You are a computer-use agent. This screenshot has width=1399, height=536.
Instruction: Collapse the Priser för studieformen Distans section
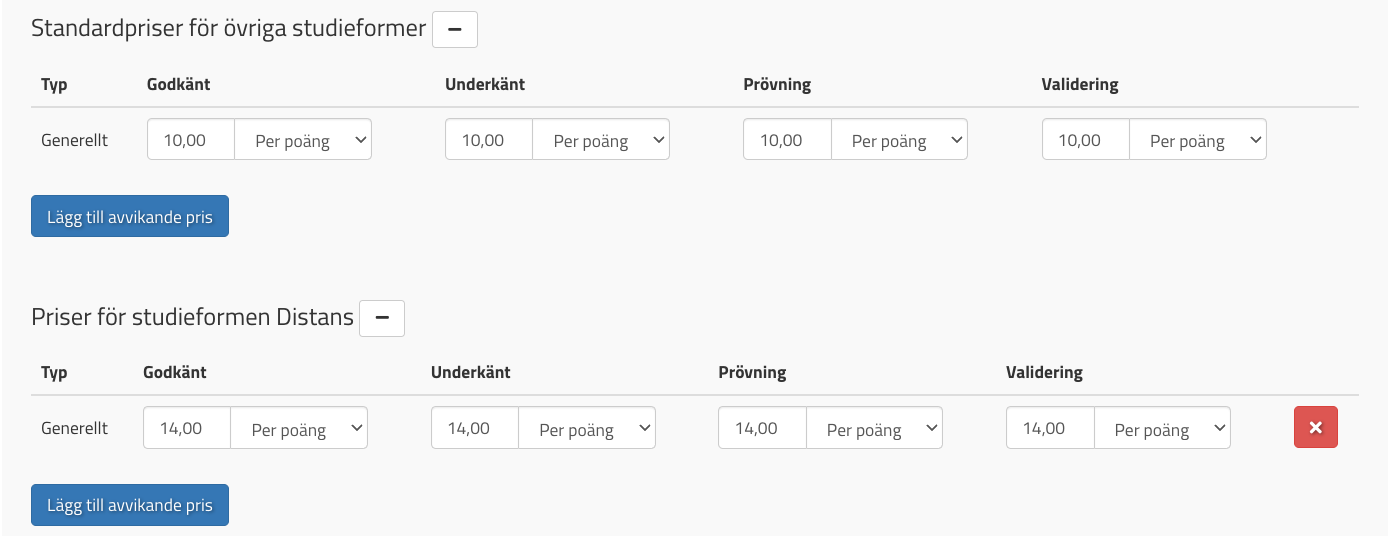381,318
